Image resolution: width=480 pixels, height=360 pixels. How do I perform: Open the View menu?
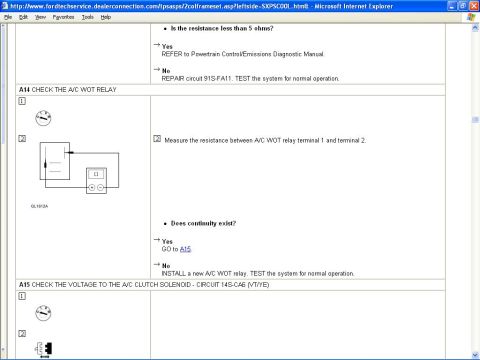coord(40,17)
